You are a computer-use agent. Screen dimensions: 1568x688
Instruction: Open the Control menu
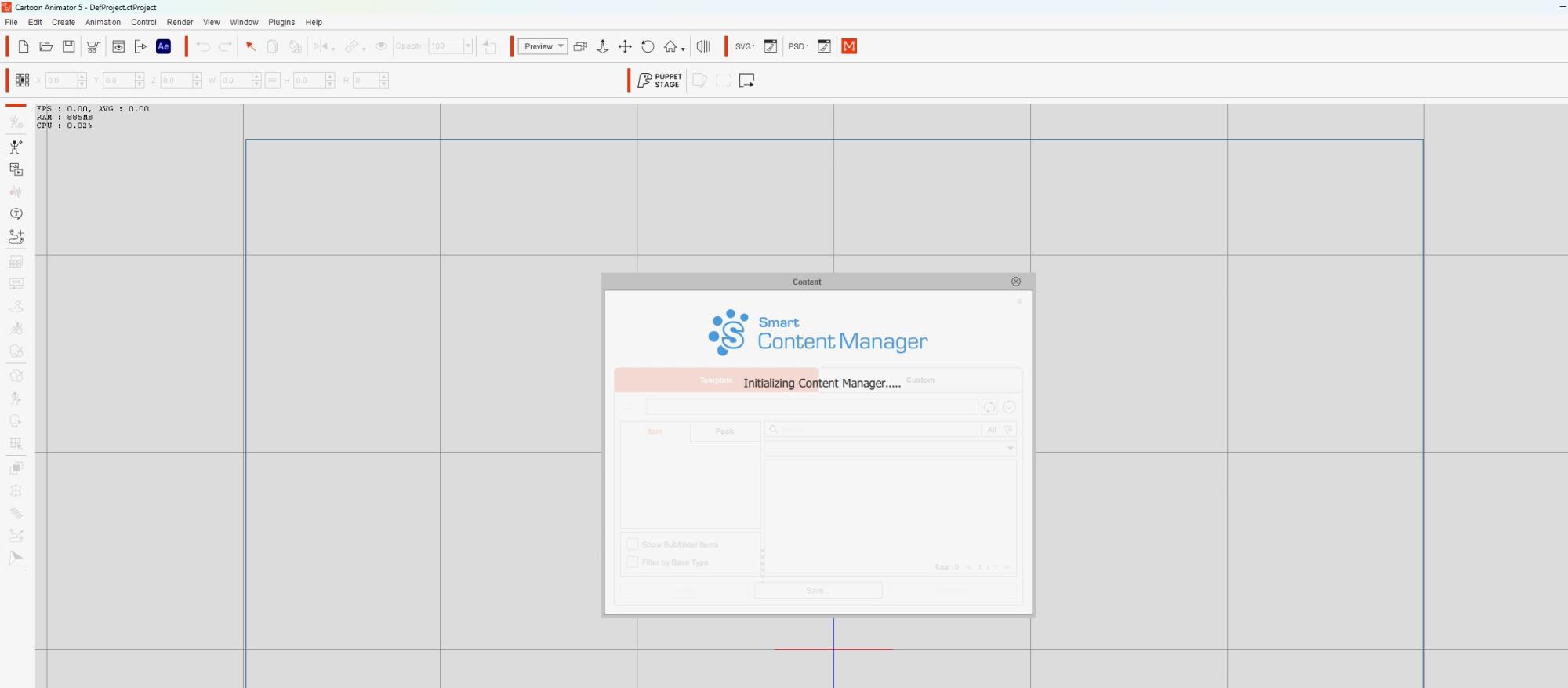143,22
